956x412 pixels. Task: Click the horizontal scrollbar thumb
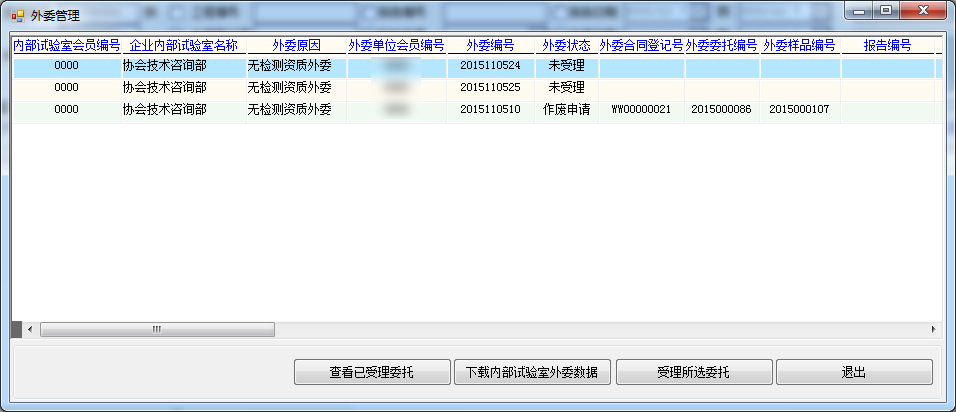[156, 329]
